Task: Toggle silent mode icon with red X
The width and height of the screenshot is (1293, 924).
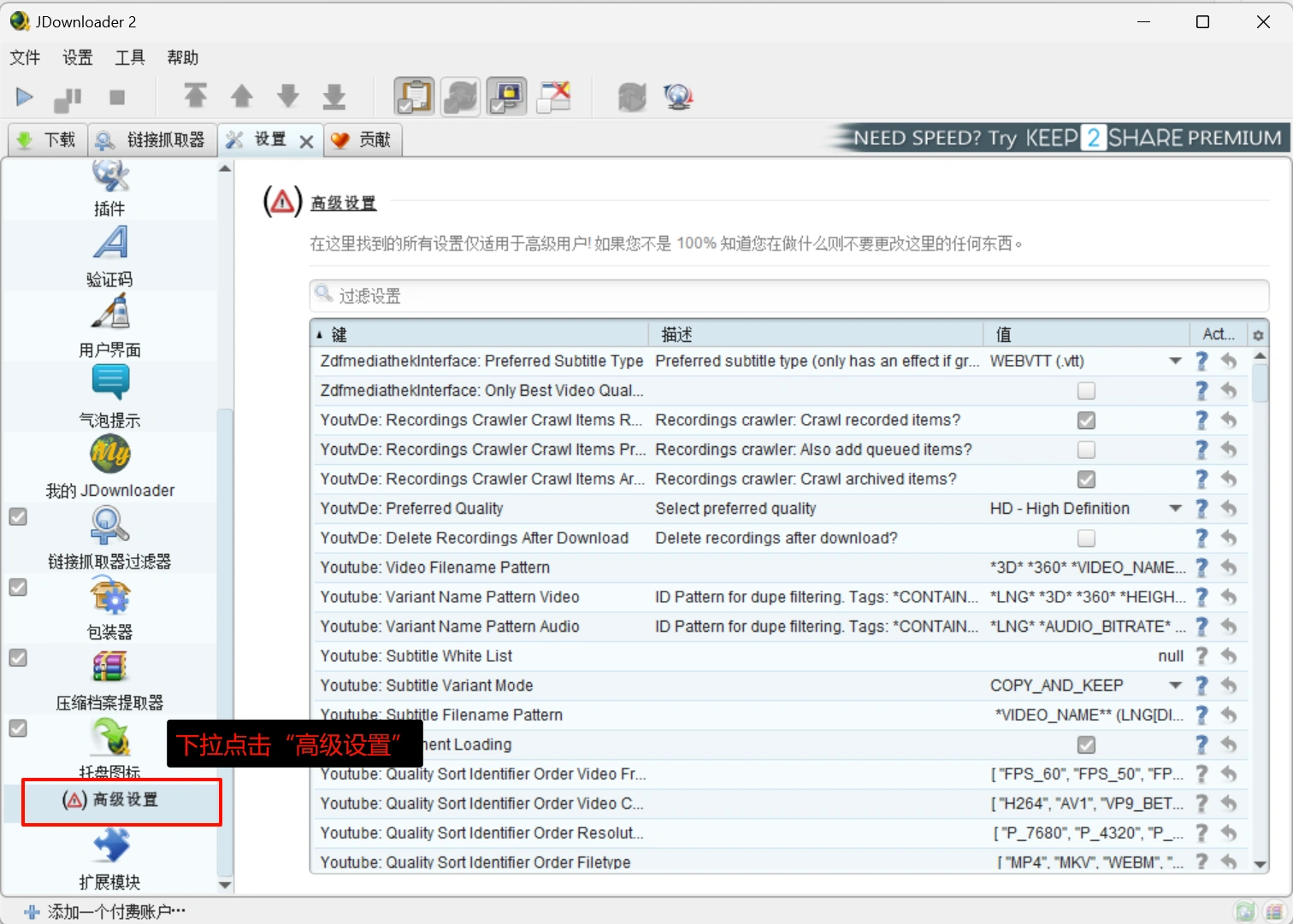Action: pos(554,97)
